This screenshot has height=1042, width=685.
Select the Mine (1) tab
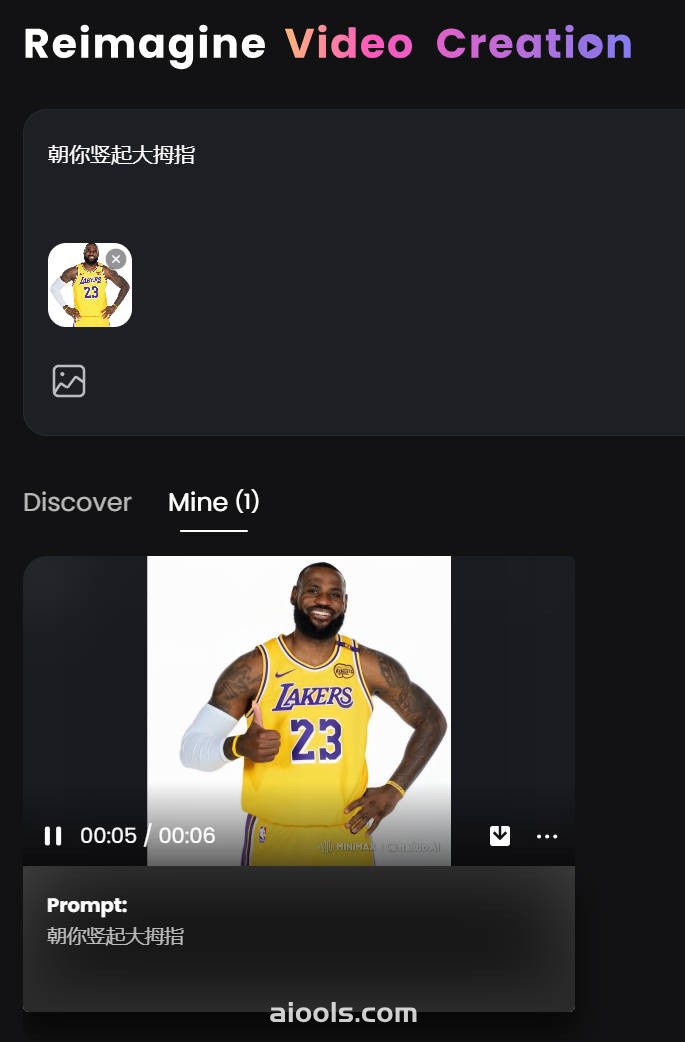coord(214,502)
